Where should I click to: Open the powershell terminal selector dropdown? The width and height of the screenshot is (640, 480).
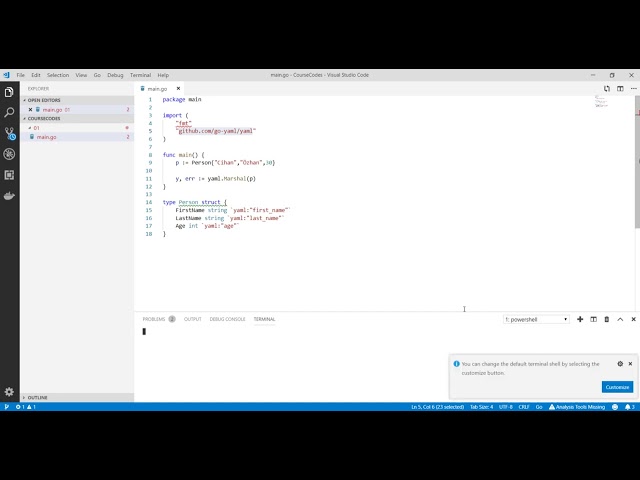(x=536, y=319)
